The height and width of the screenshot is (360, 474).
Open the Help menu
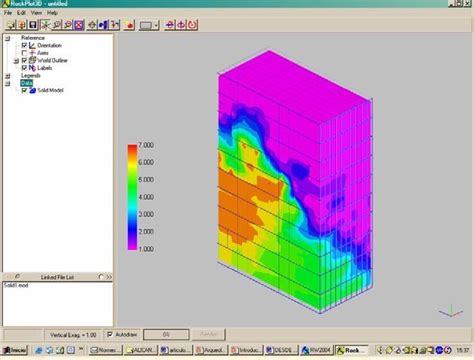click(x=52, y=13)
